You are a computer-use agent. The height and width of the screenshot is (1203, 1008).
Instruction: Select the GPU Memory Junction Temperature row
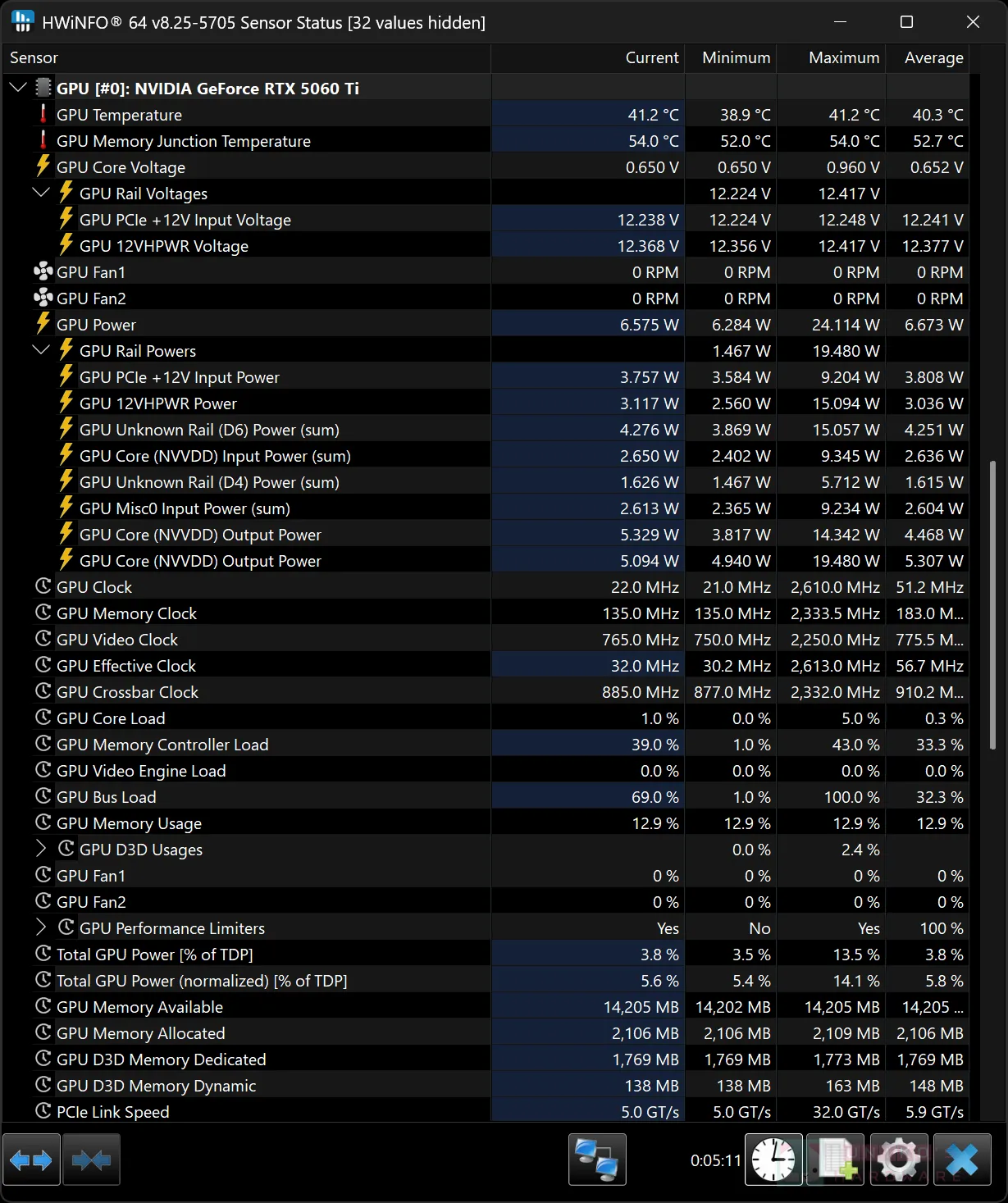tap(486, 141)
